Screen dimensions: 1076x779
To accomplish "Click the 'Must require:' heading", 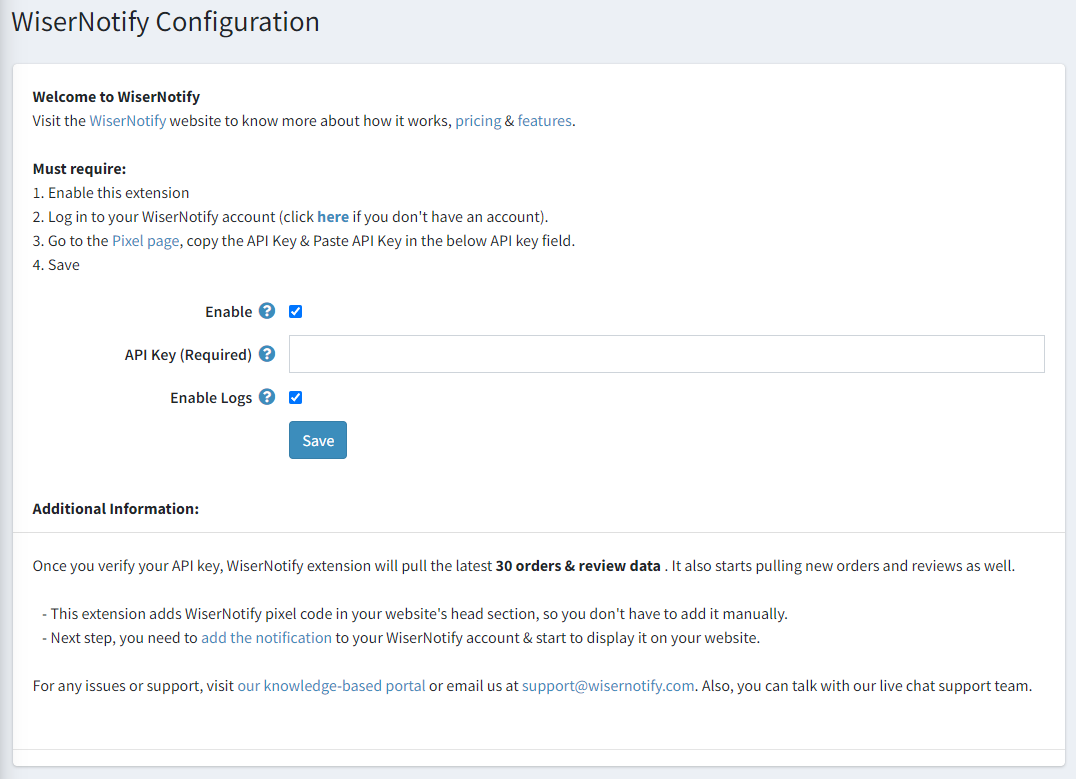I will (x=80, y=169).
